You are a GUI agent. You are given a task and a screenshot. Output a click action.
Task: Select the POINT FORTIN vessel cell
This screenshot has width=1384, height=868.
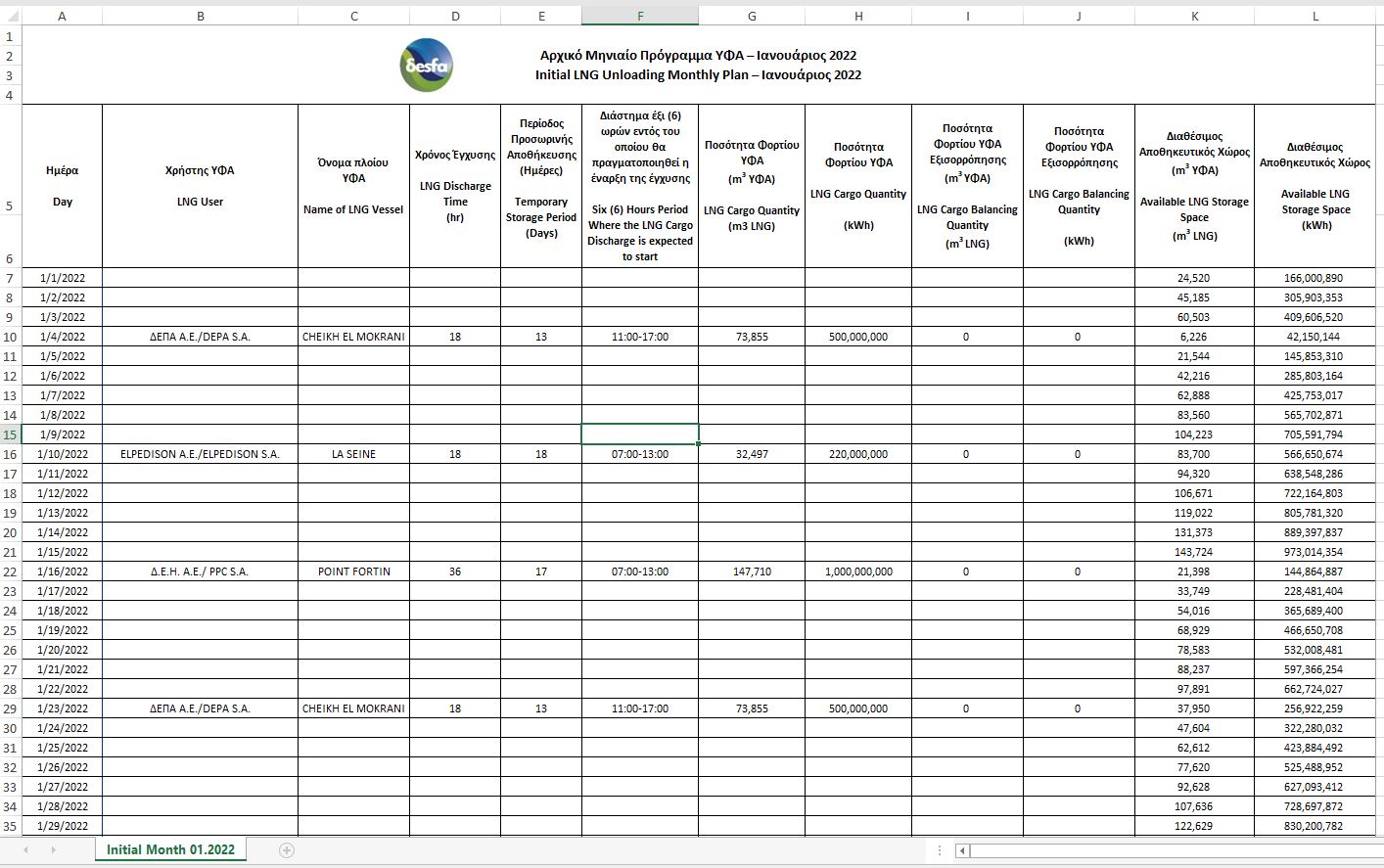[353, 571]
